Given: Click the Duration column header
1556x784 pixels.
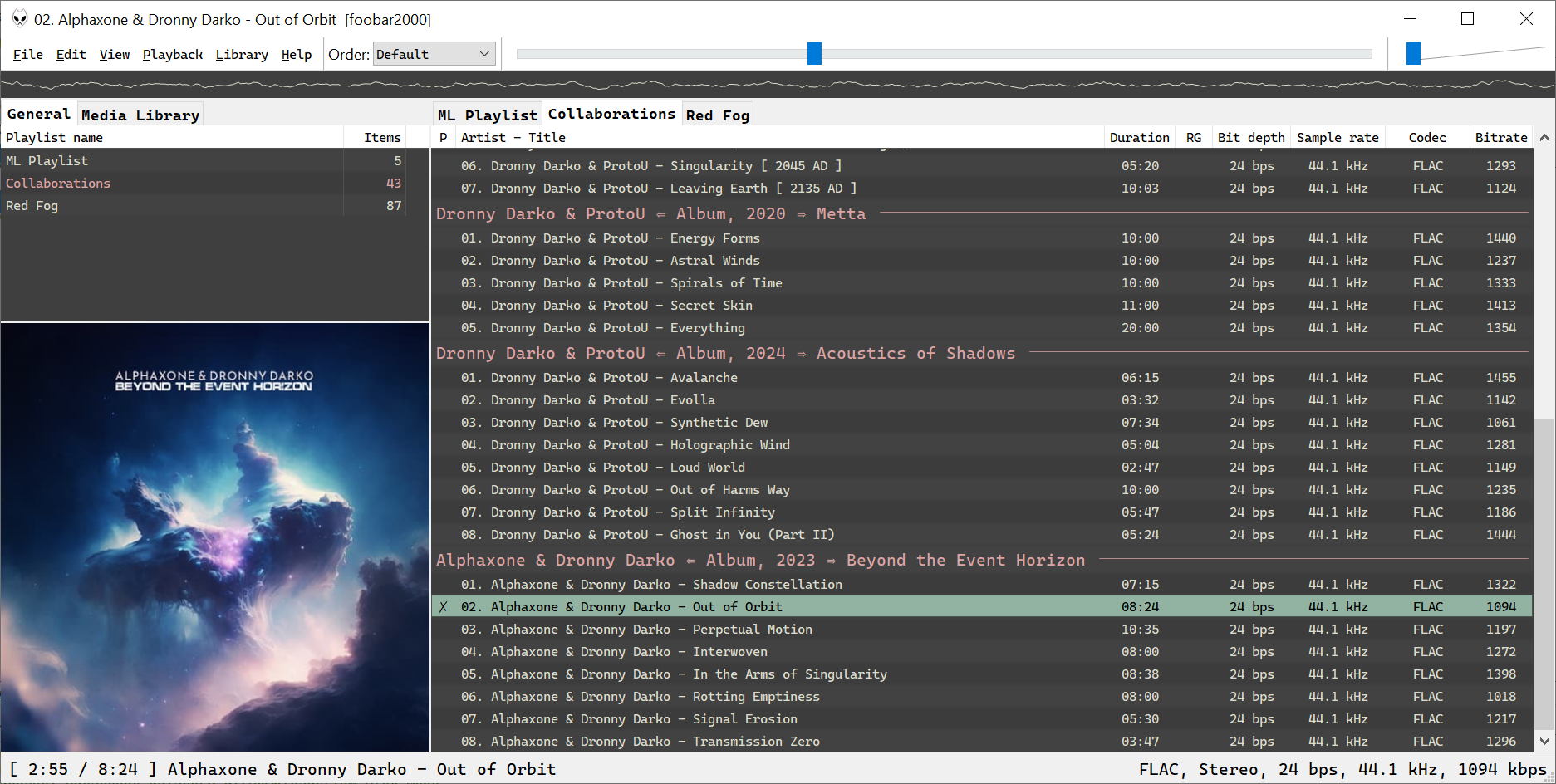Looking at the screenshot, I should point(1139,138).
